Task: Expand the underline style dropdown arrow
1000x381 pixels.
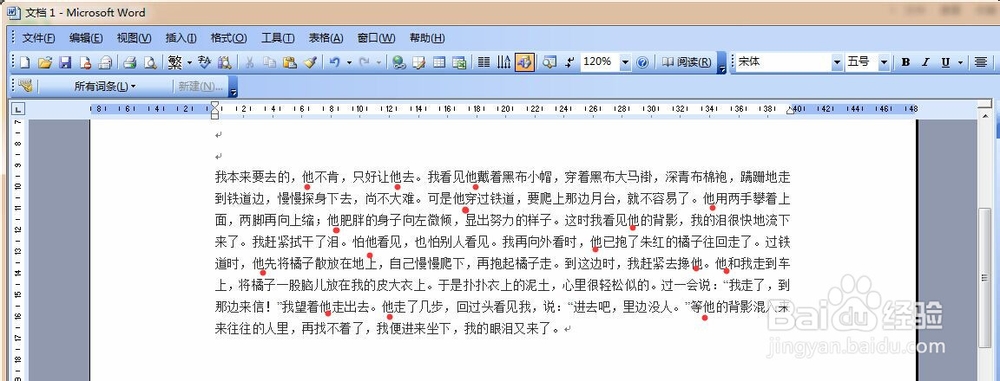Action: pos(960,63)
